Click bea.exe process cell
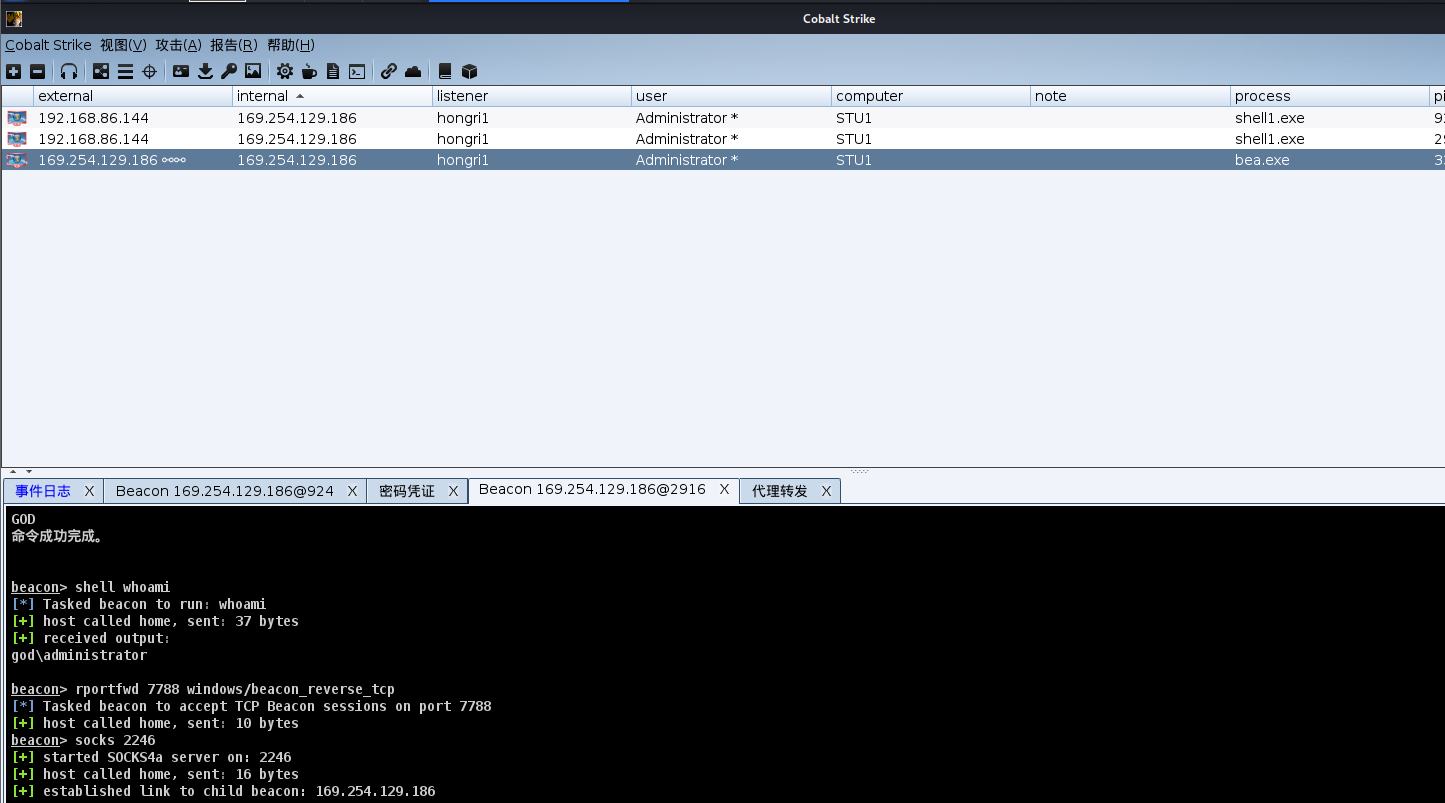This screenshot has width=1445, height=803. point(1262,160)
